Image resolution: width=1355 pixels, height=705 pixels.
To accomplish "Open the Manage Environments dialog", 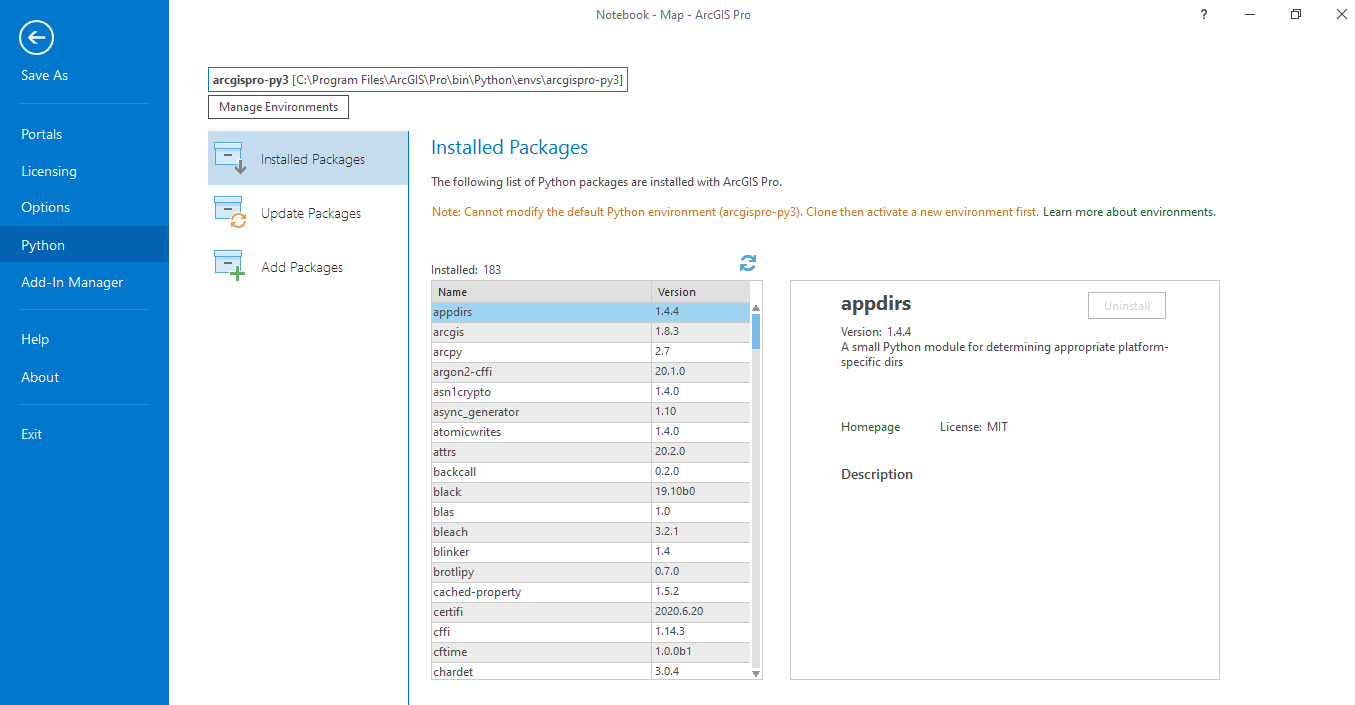I will coord(278,106).
